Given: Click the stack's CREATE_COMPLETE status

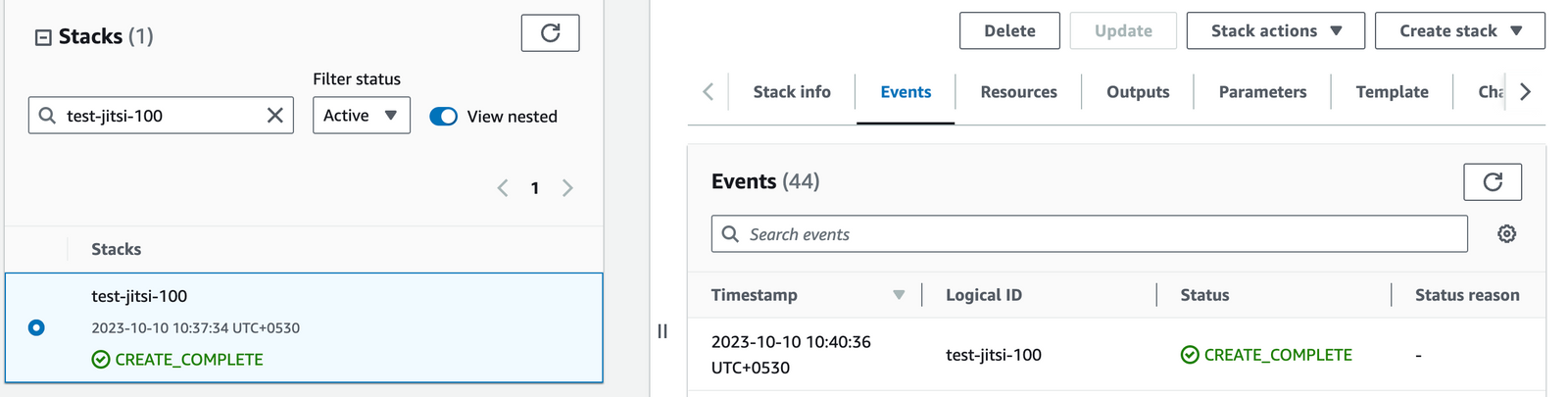Looking at the screenshot, I should (177, 360).
